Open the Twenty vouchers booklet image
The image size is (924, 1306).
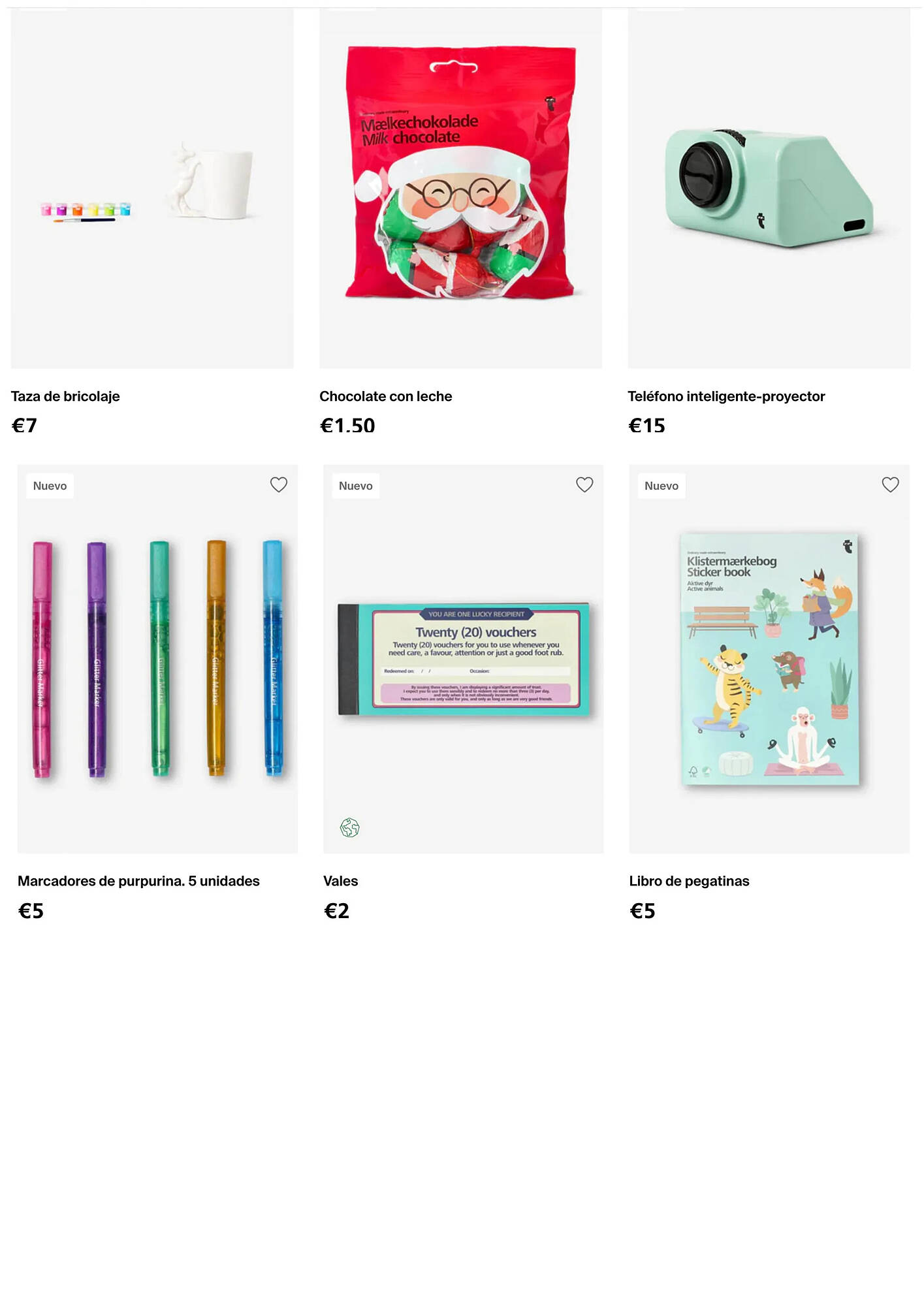pos(463,659)
